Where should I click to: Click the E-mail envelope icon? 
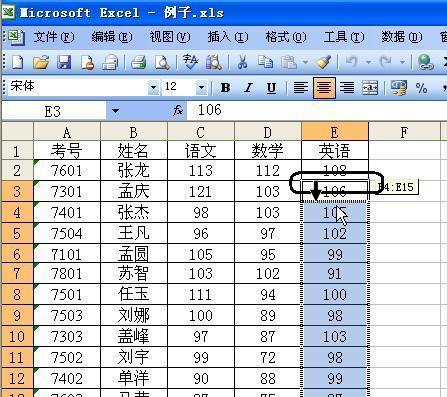click(x=110, y=62)
